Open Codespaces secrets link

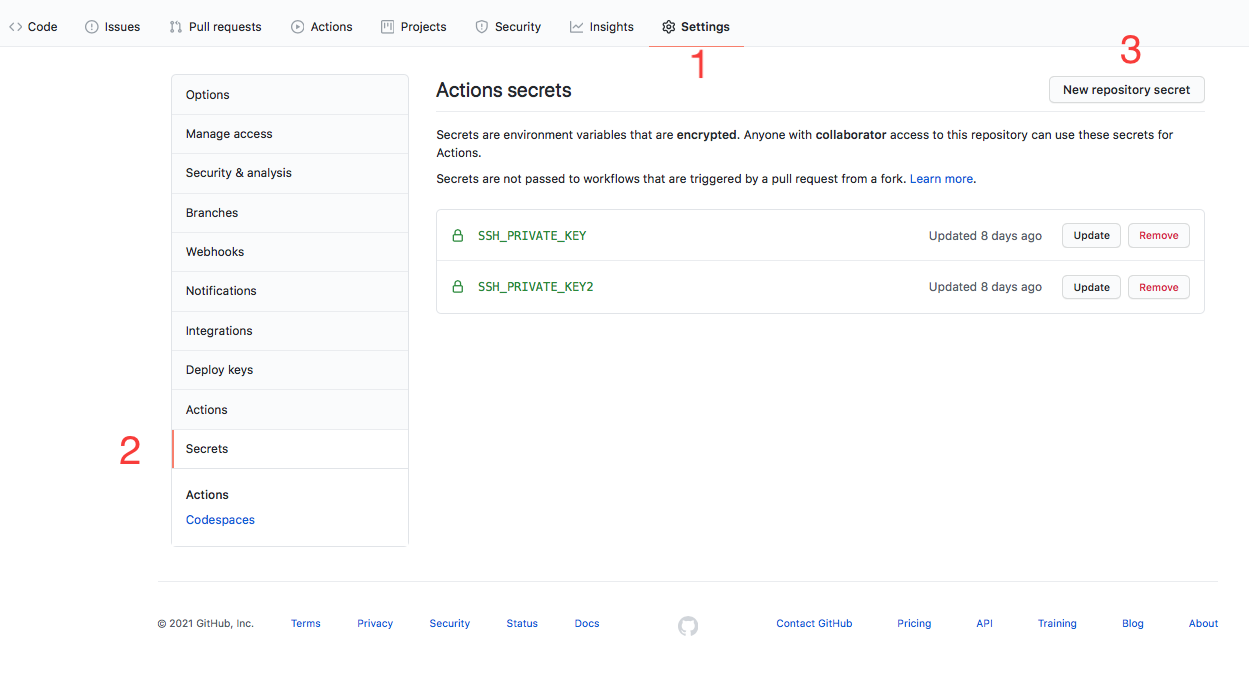pyautogui.click(x=220, y=520)
